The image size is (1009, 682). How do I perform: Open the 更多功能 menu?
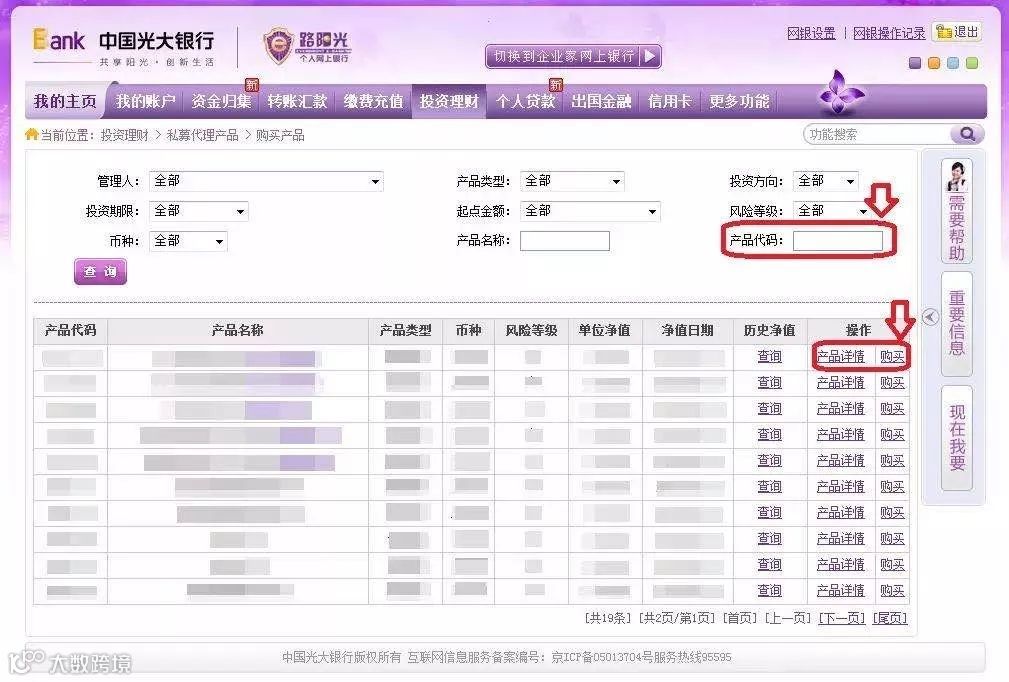click(739, 101)
